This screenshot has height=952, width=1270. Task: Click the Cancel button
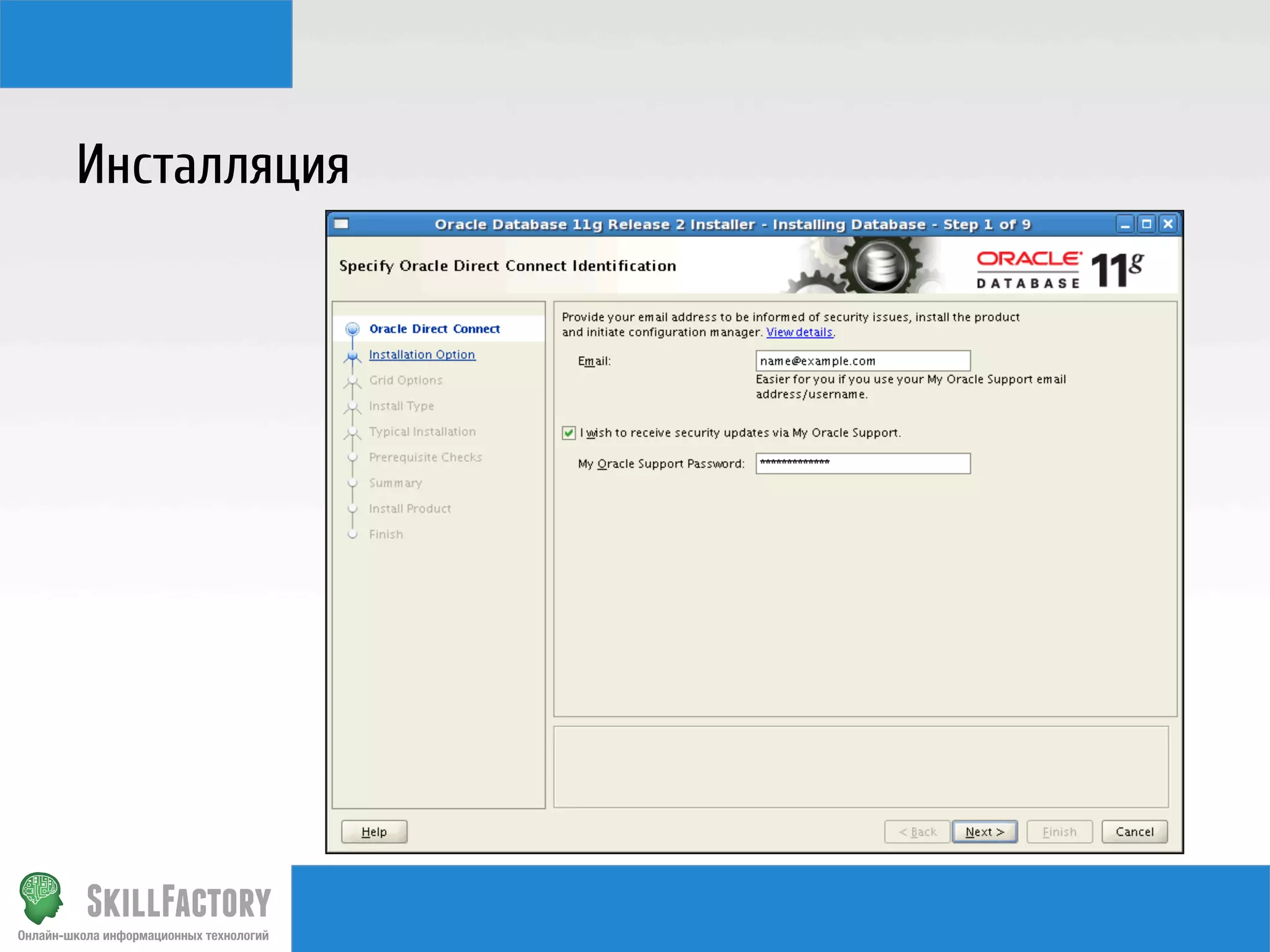[x=1134, y=832]
